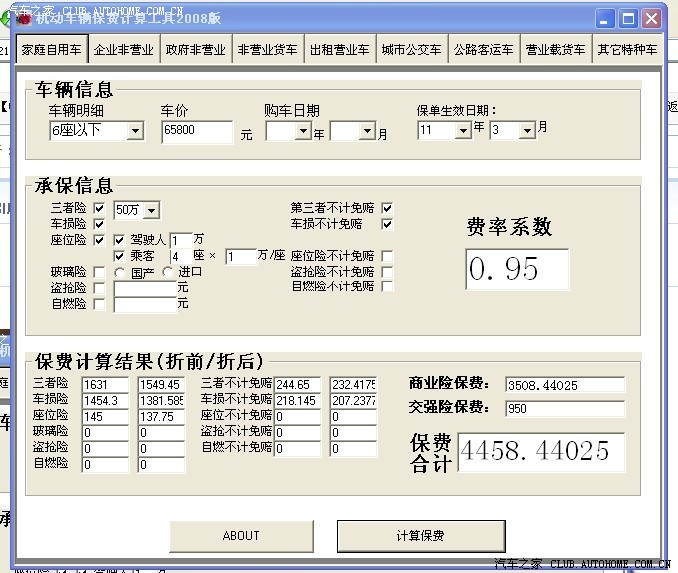Enable the 玻璃险 checkbox

[99, 272]
